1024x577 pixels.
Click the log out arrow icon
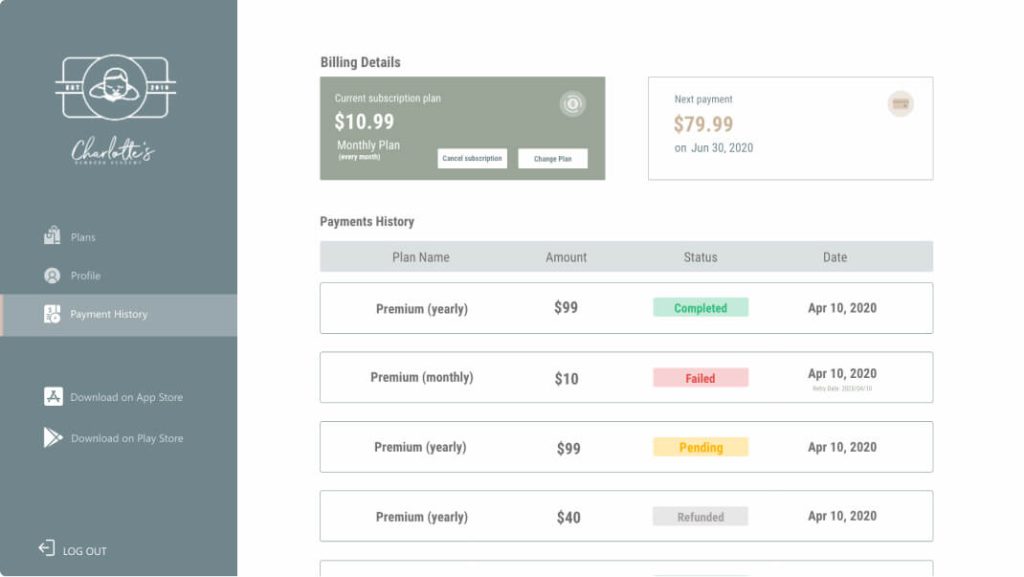click(x=46, y=548)
